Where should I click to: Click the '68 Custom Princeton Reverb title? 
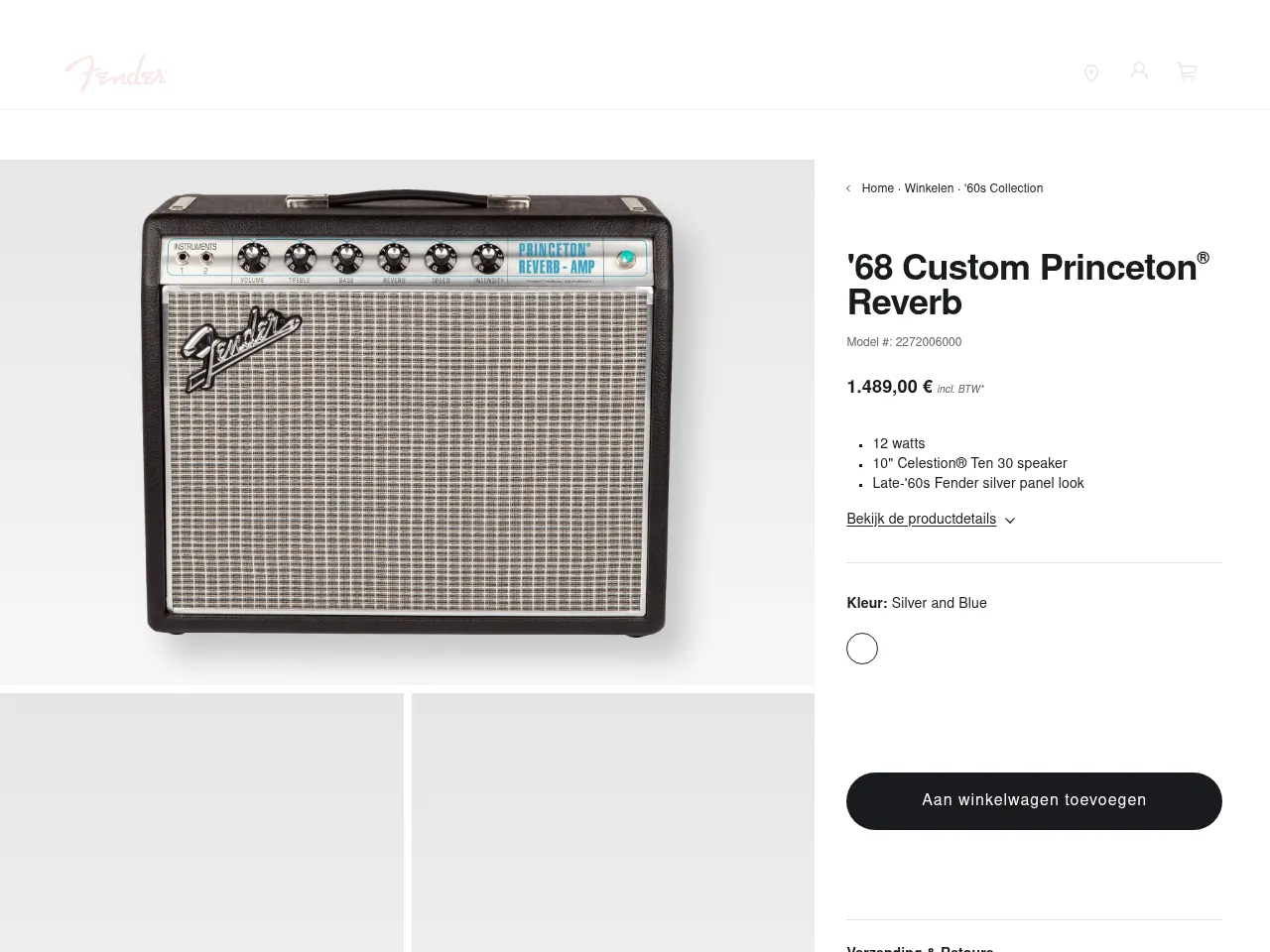coord(1022,286)
